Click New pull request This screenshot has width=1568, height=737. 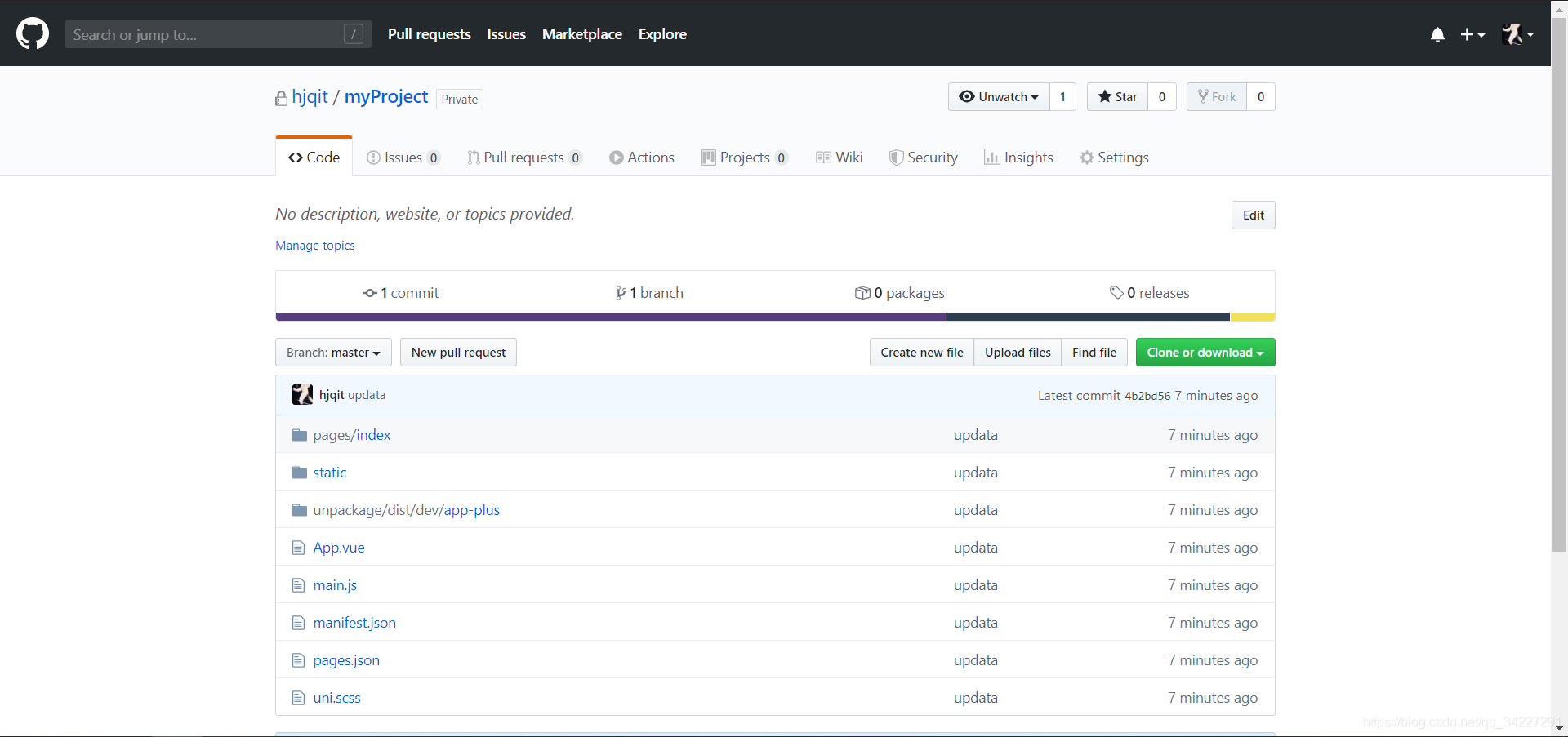[x=458, y=353]
